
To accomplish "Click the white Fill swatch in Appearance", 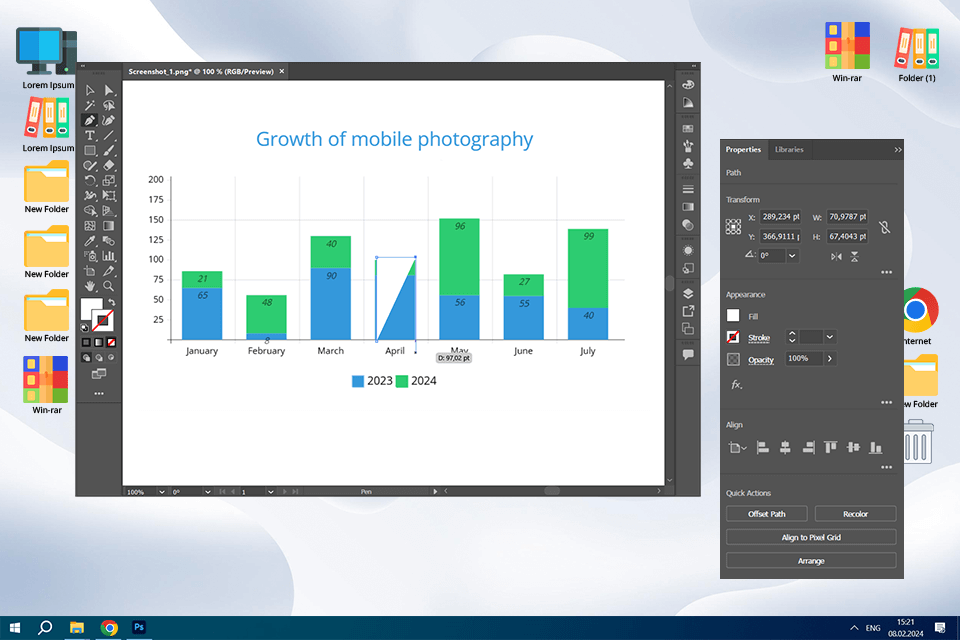I will pos(733,315).
